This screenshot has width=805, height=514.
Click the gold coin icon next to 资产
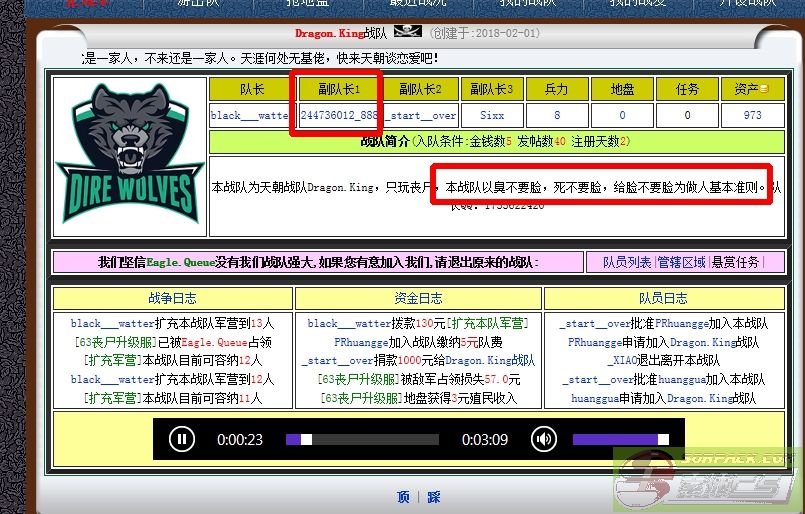click(765, 89)
